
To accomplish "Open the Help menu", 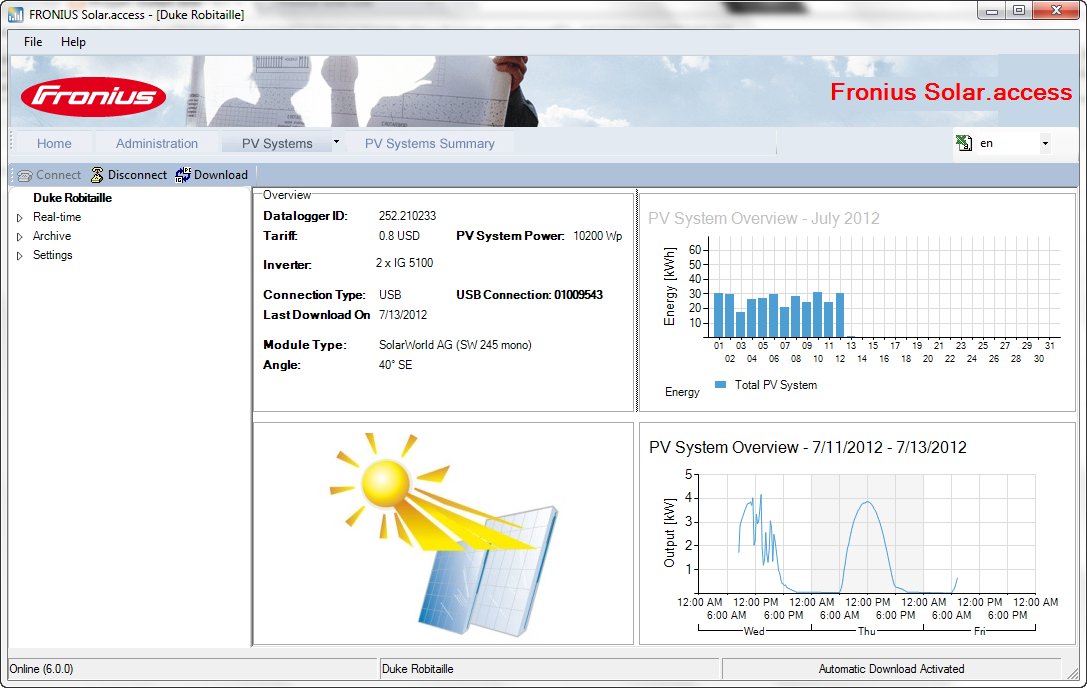I will point(73,42).
